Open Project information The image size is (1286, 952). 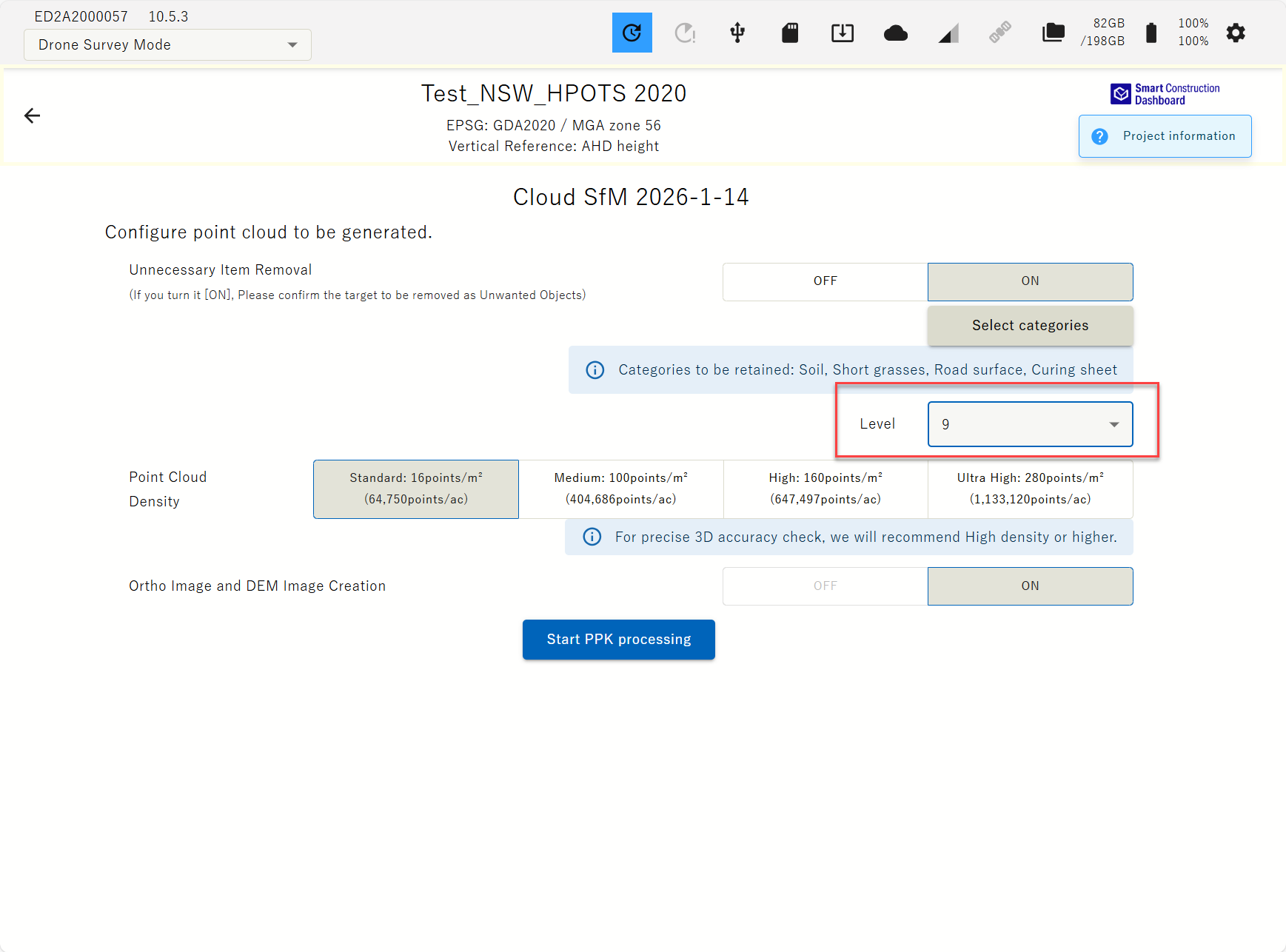(x=1165, y=136)
